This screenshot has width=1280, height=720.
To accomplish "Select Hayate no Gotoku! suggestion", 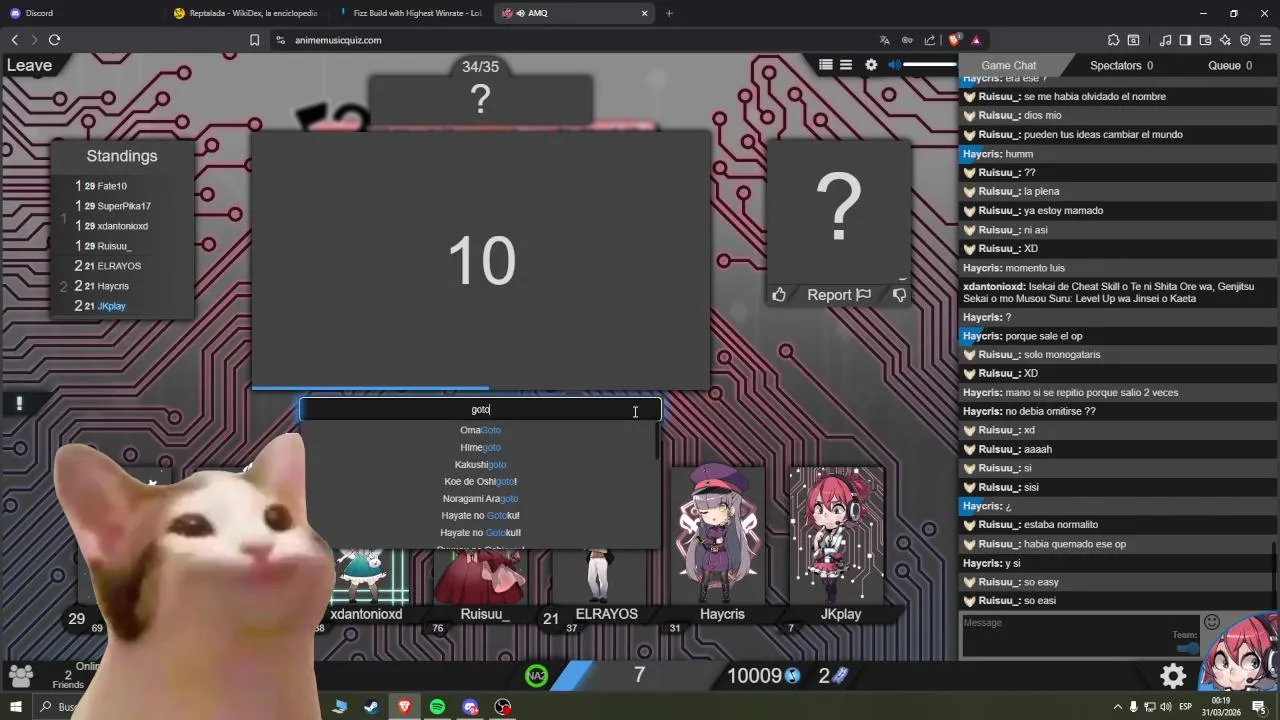I will (x=480, y=515).
